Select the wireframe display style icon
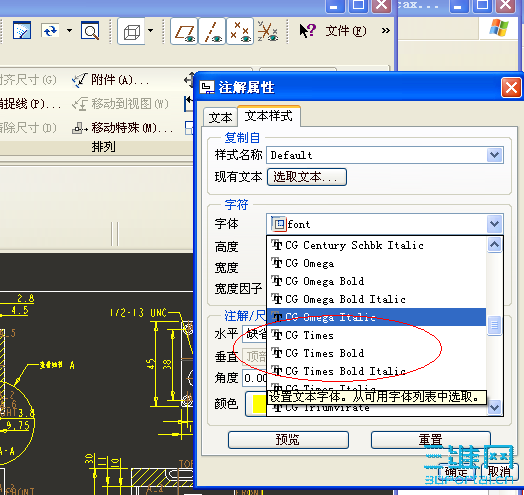The height and width of the screenshot is (495, 524). [131, 31]
